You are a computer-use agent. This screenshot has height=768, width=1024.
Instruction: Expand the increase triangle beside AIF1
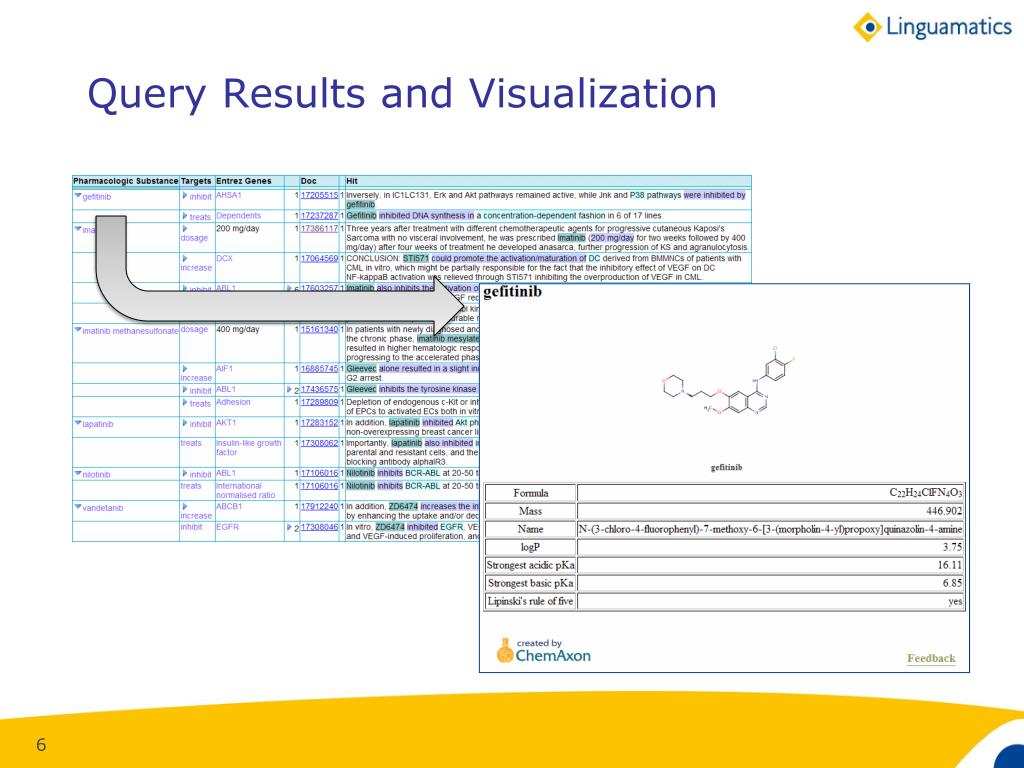click(185, 369)
